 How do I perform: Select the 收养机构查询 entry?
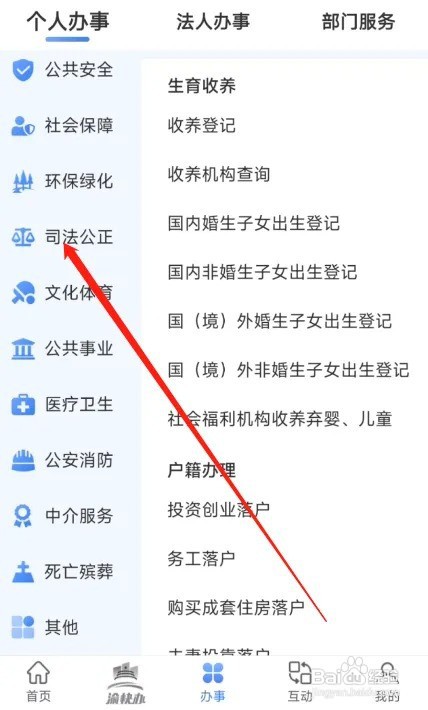pyautogui.click(x=219, y=174)
